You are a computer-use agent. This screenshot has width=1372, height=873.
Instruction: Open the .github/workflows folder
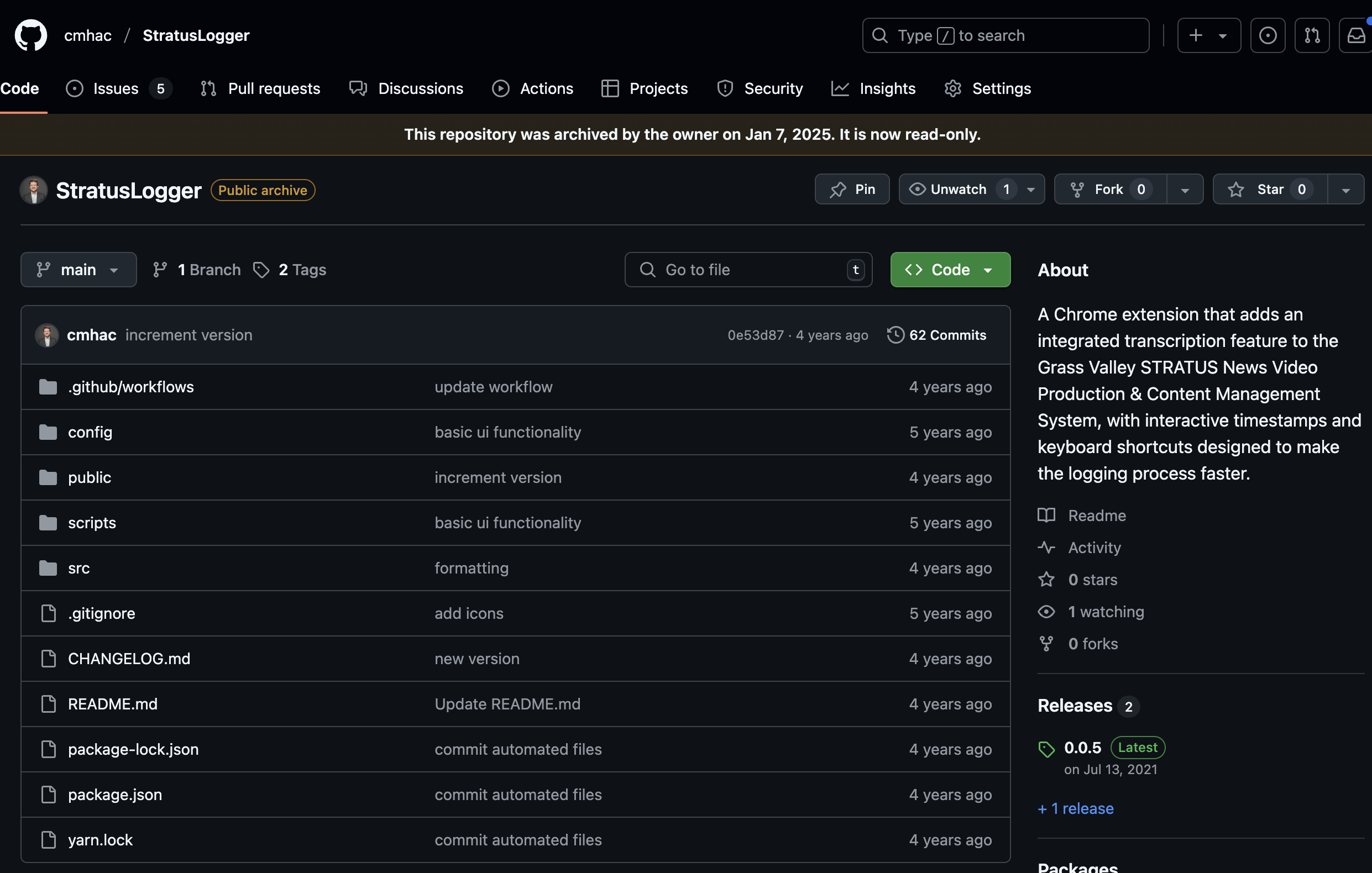pyautogui.click(x=131, y=387)
